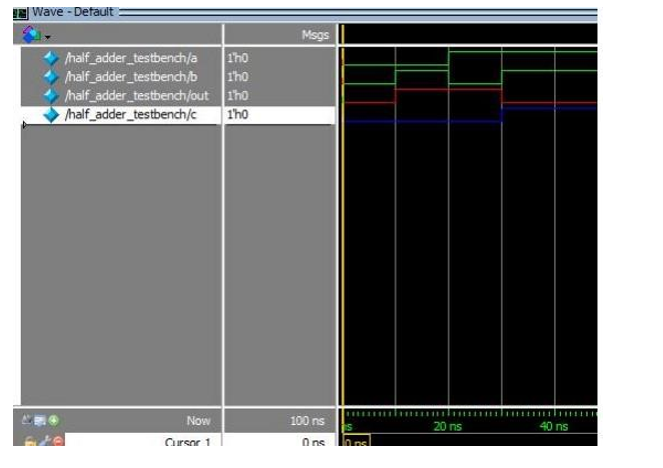Image resolution: width=663 pixels, height=468 pixels.
Task: Click the diamond icon for signal /half_adder_testbench/b
Action: click(51, 77)
